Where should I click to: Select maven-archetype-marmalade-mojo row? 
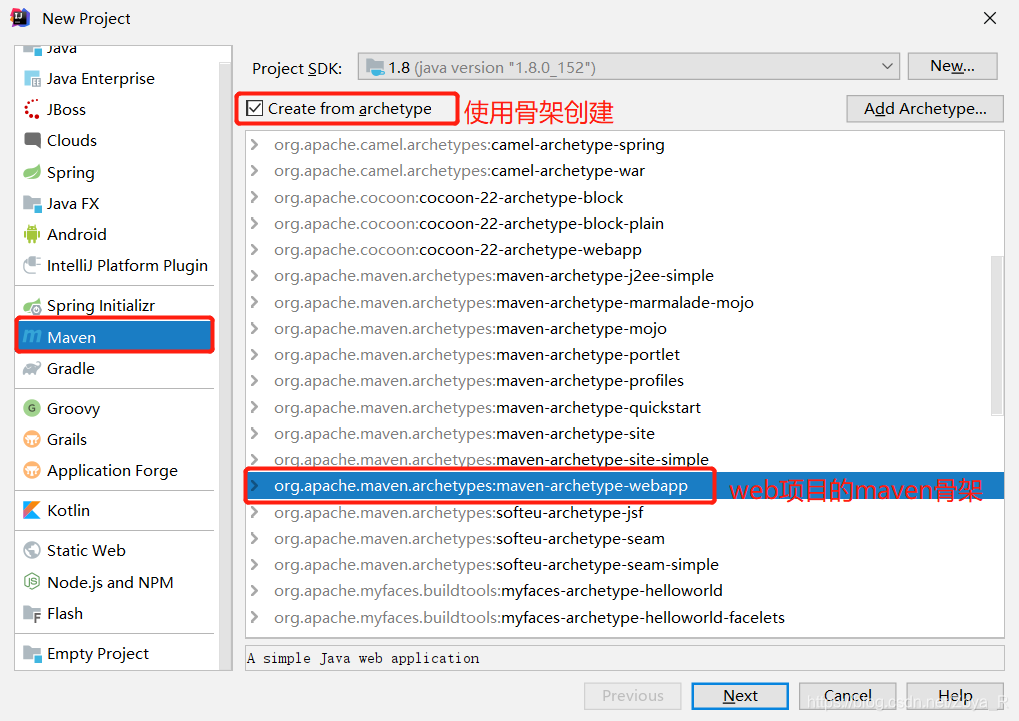(625, 302)
